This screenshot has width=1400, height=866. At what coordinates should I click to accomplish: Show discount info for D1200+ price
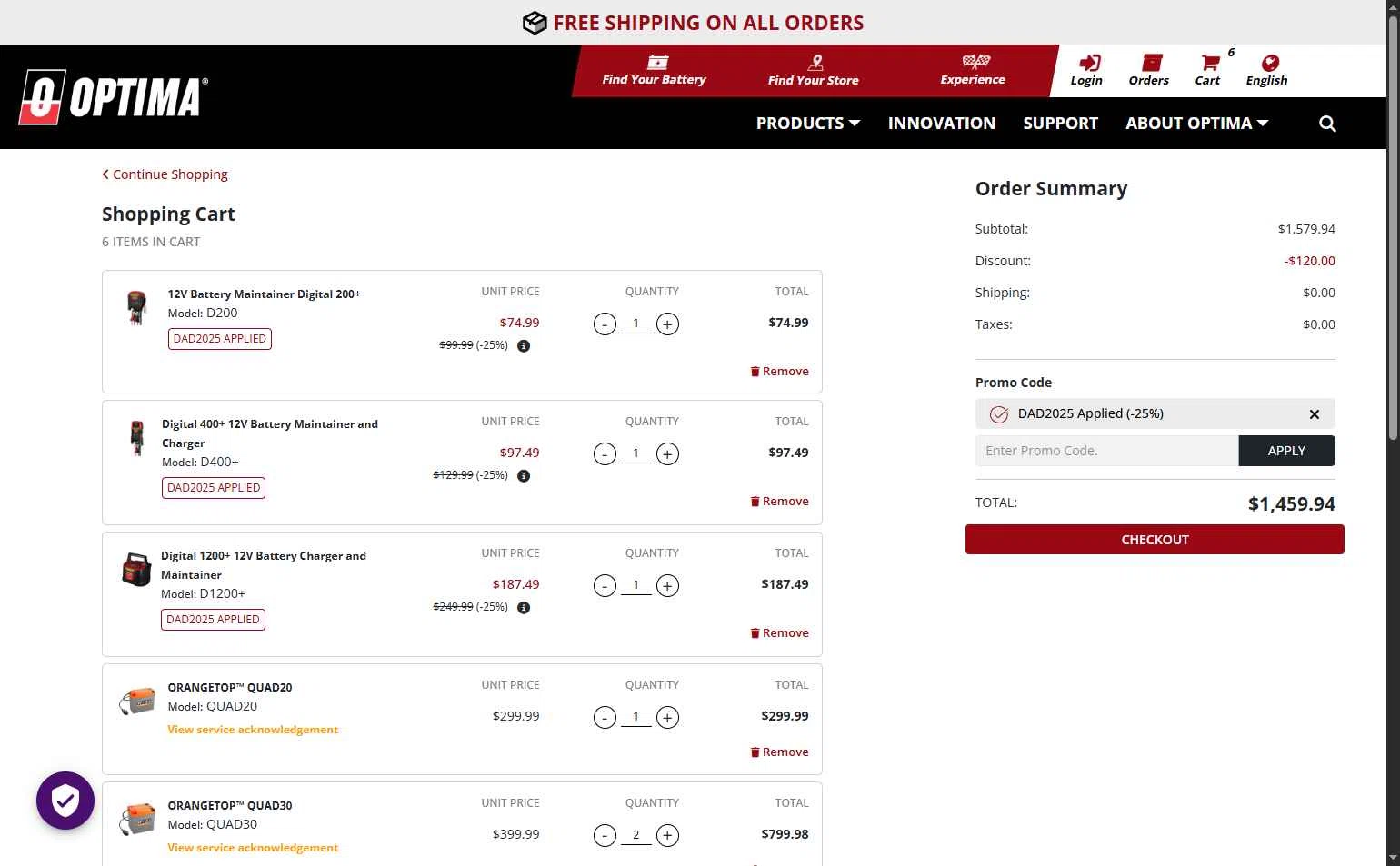coord(524,608)
